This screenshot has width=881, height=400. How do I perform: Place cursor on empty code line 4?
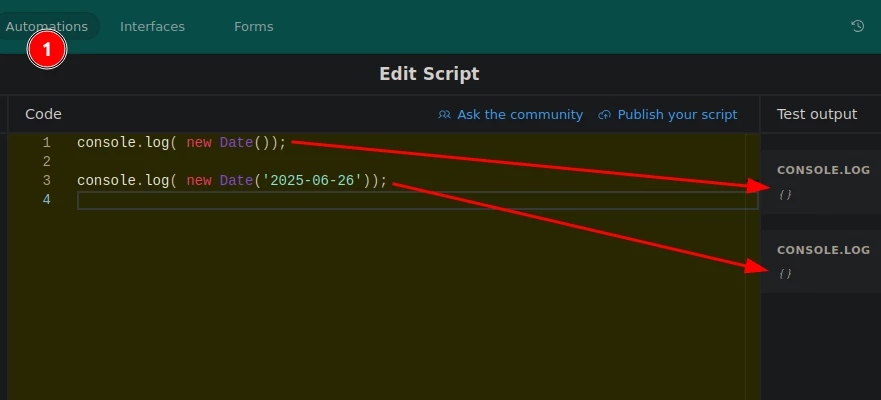coord(417,200)
